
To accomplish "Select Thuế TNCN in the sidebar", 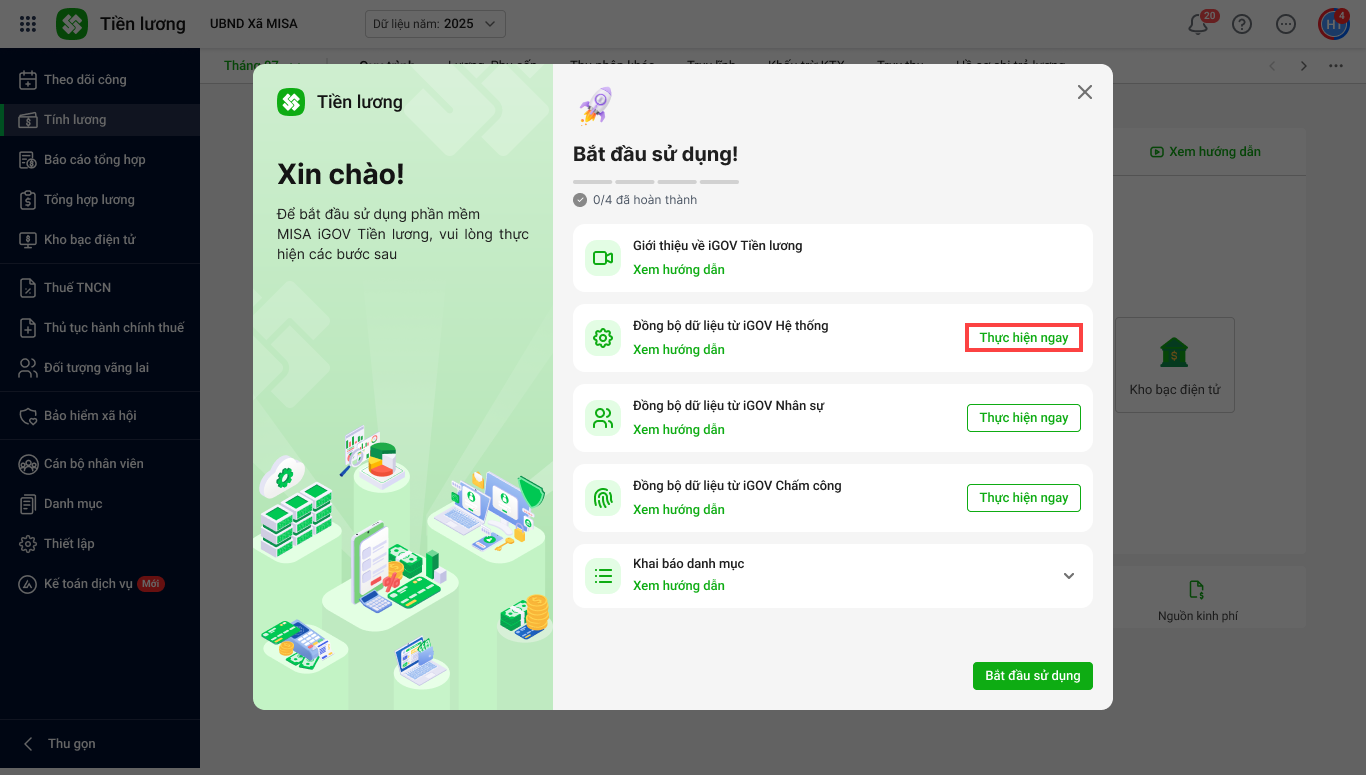I will (77, 288).
